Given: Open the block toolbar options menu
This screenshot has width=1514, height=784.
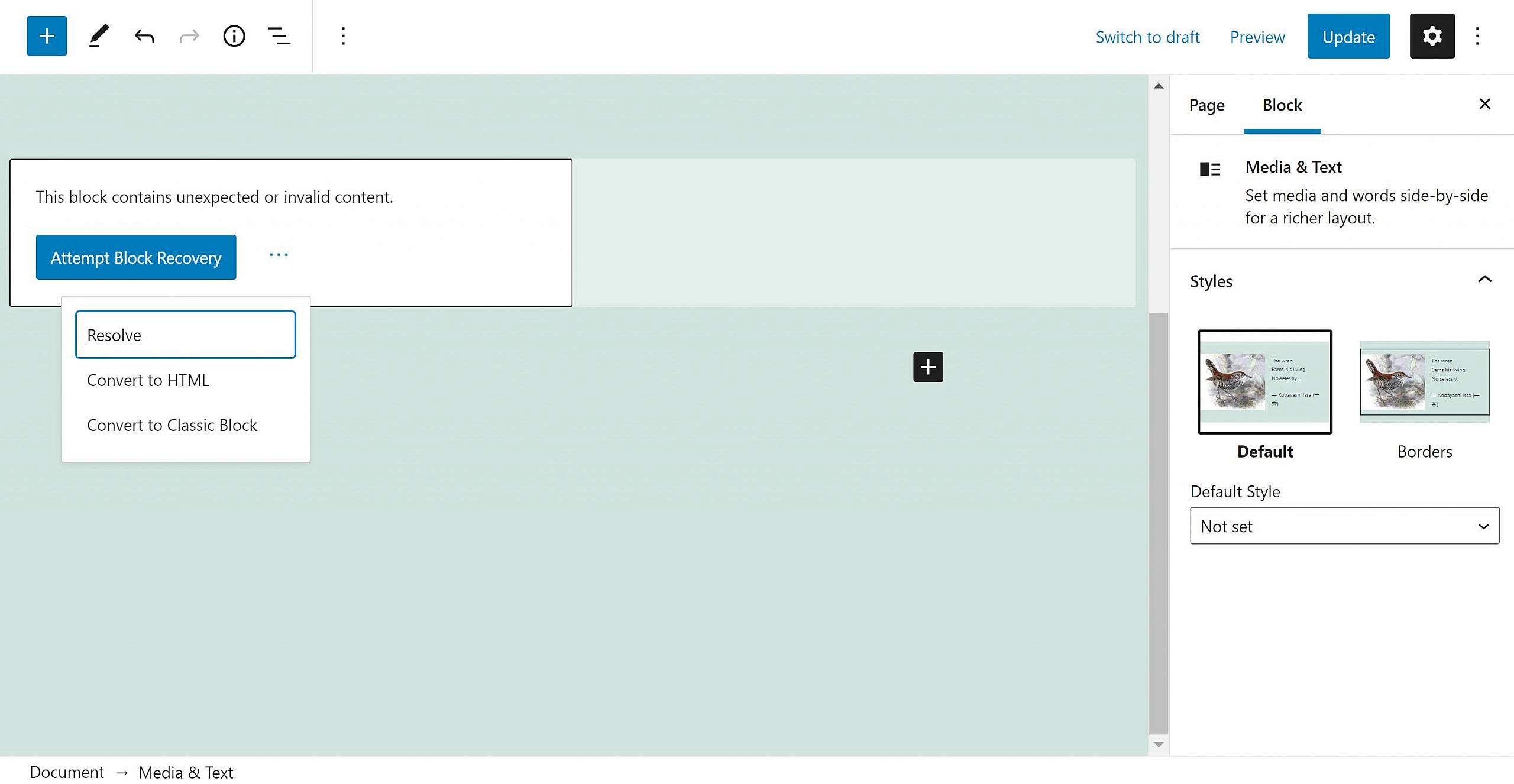Looking at the screenshot, I should click(343, 35).
